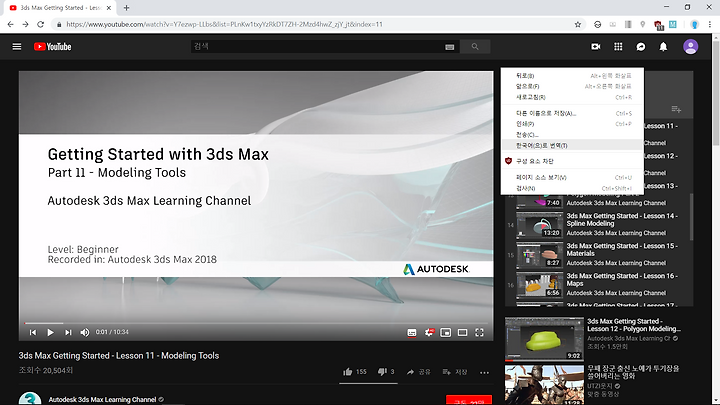Screen dimensions: 720x405
Task: Choose '뒤로' in the context menu
Action: pyautogui.click(x=572, y=76)
